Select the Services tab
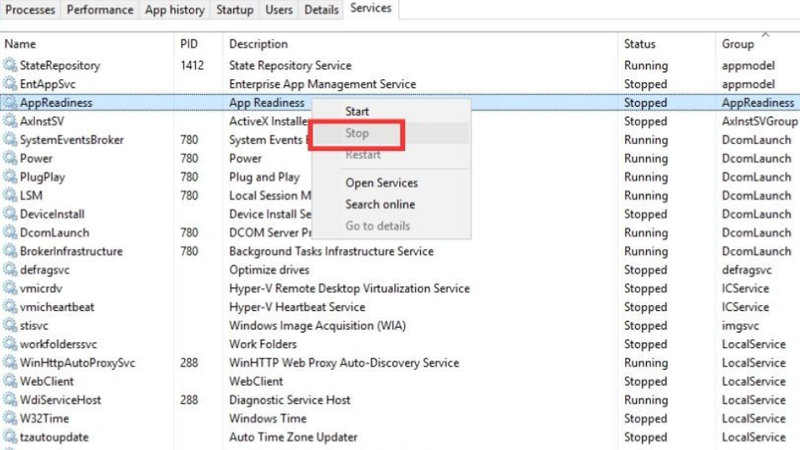The image size is (800, 450). (371, 9)
